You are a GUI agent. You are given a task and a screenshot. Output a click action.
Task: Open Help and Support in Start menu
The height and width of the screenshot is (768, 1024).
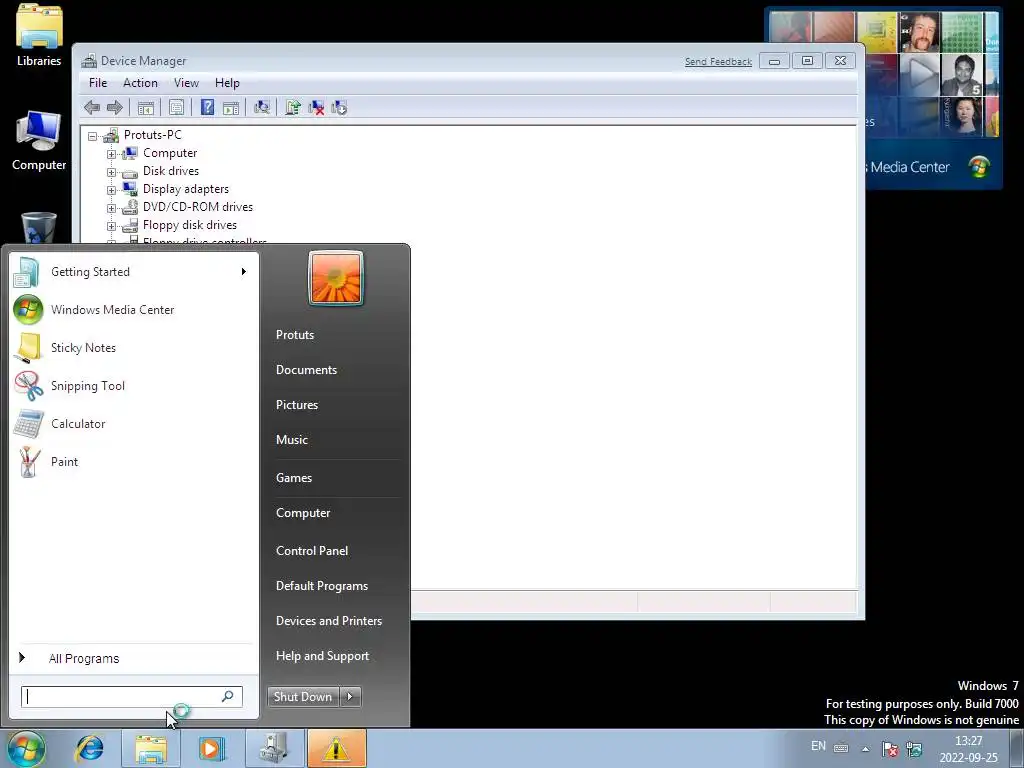pyautogui.click(x=323, y=656)
